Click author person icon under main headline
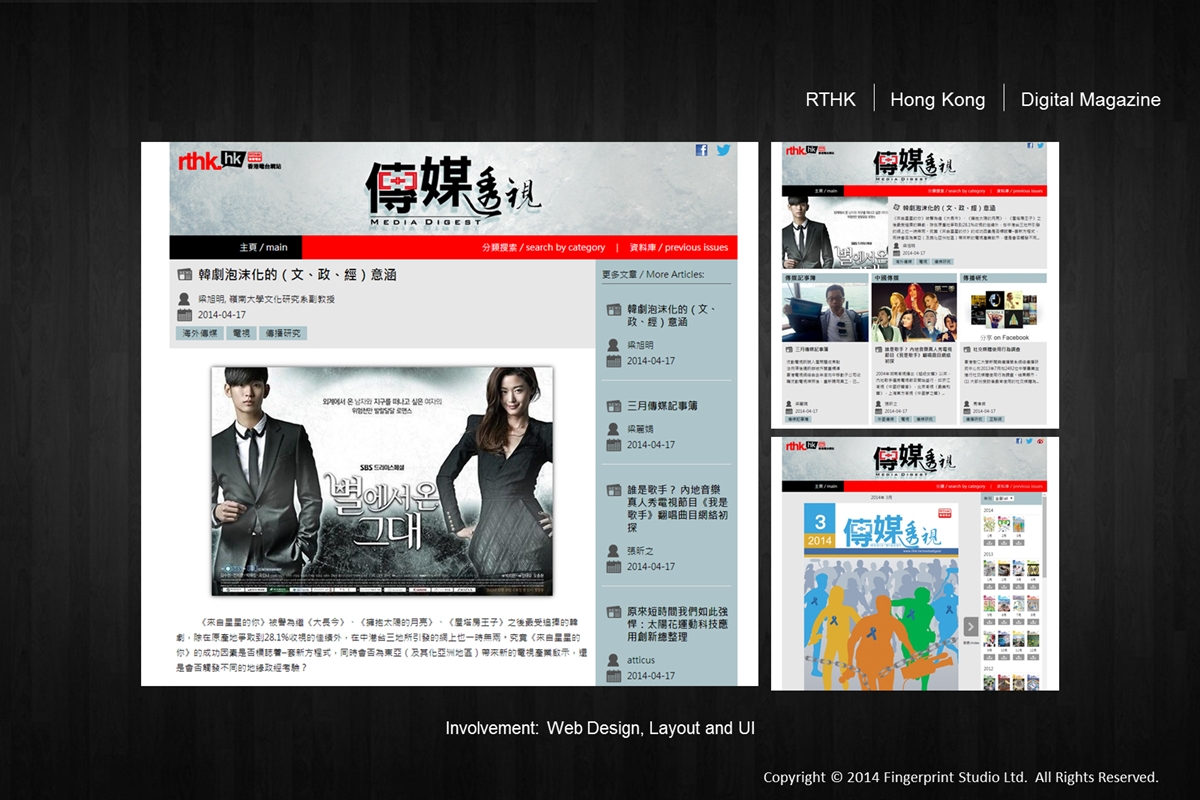Screen dimensions: 1200x800 [184, 299]
